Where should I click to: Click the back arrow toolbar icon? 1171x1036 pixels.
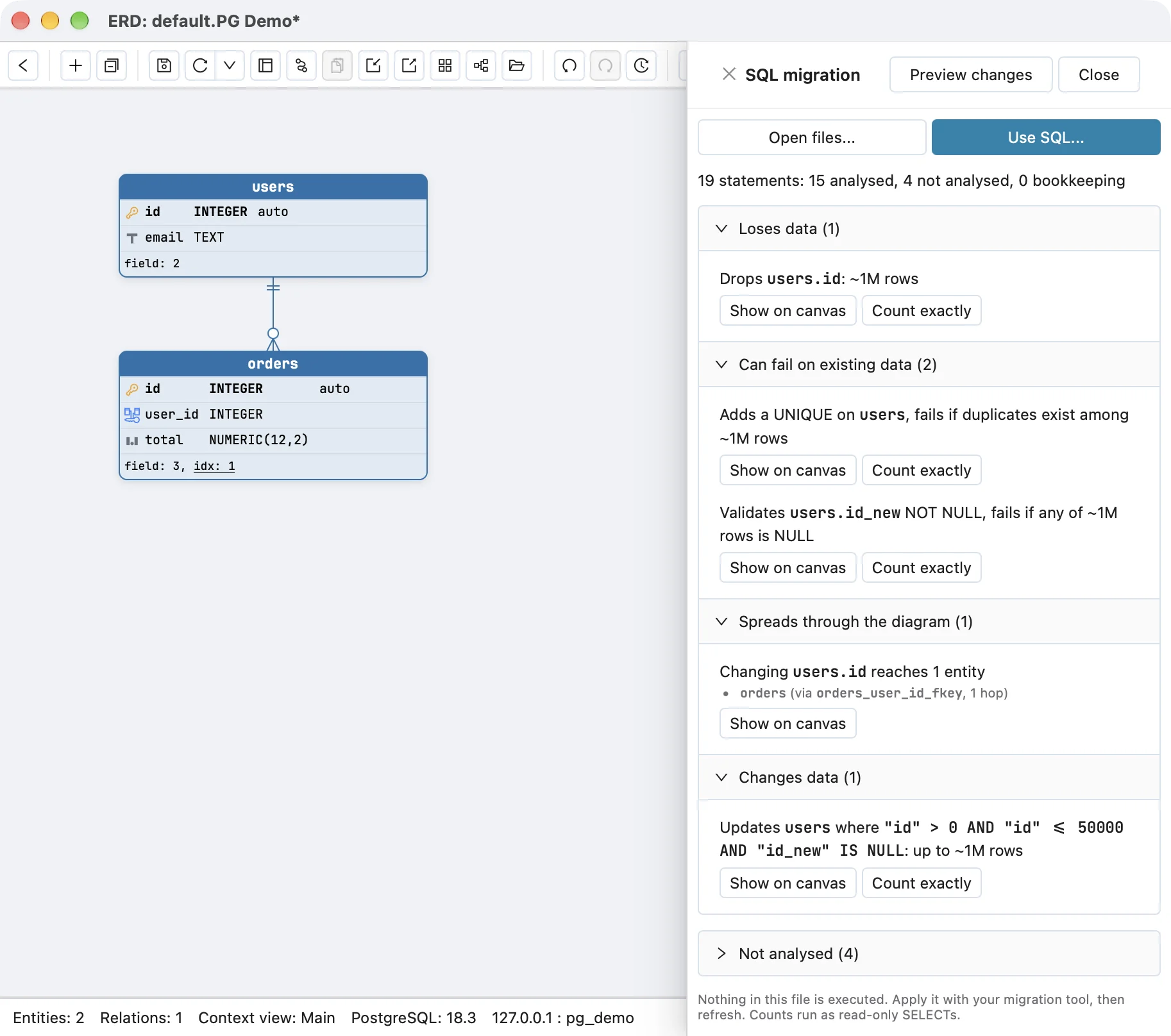pos(23,65)
